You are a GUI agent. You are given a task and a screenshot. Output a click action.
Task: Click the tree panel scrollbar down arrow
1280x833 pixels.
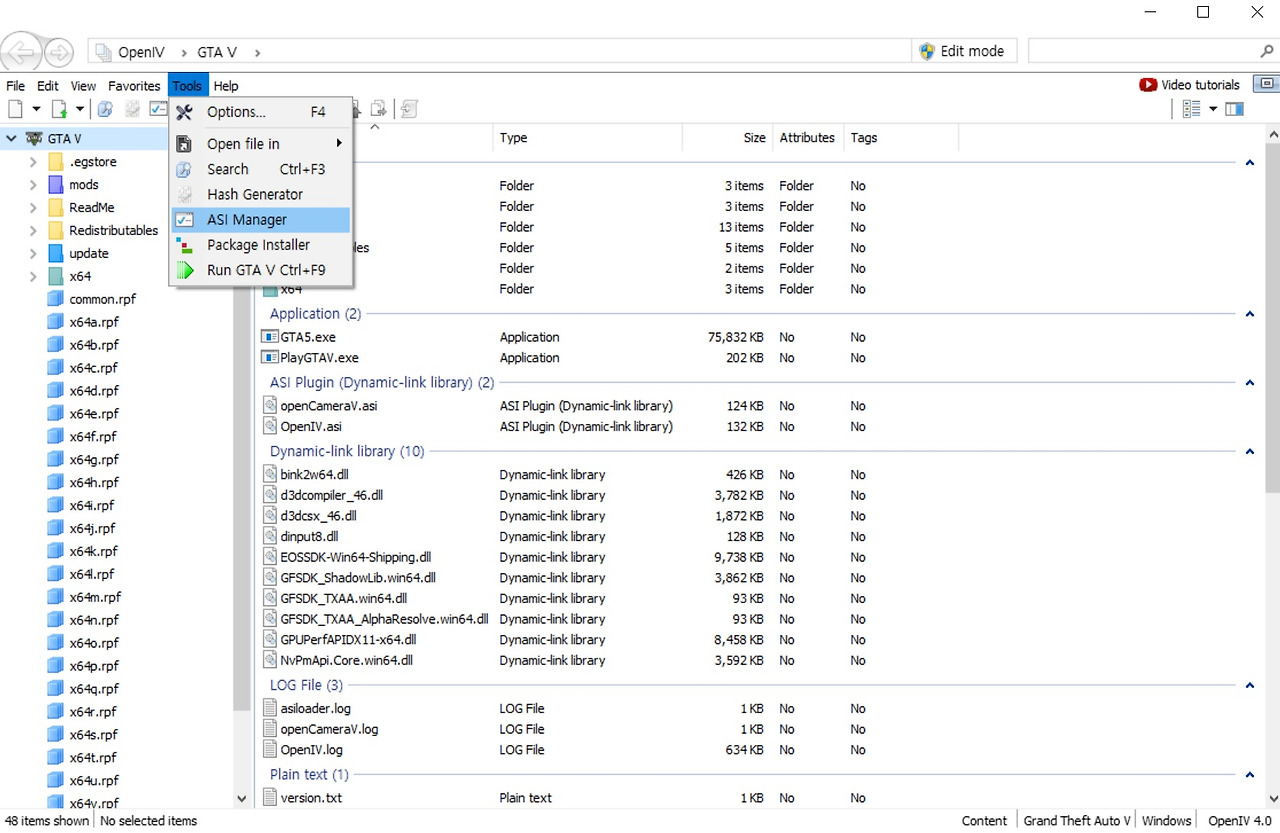(x=241, y=799)
